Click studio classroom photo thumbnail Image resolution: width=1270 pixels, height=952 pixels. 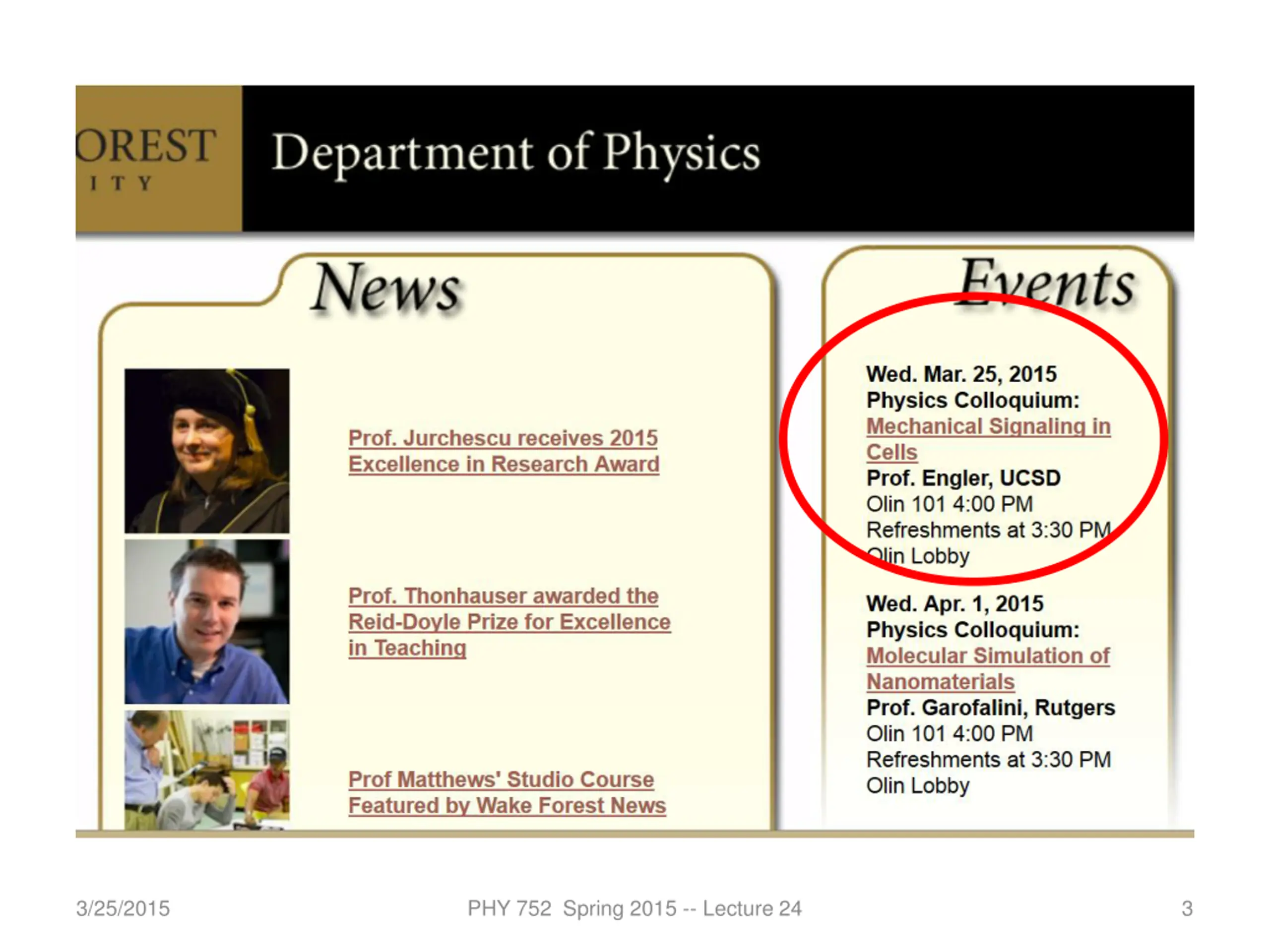(x=207, y=770)
